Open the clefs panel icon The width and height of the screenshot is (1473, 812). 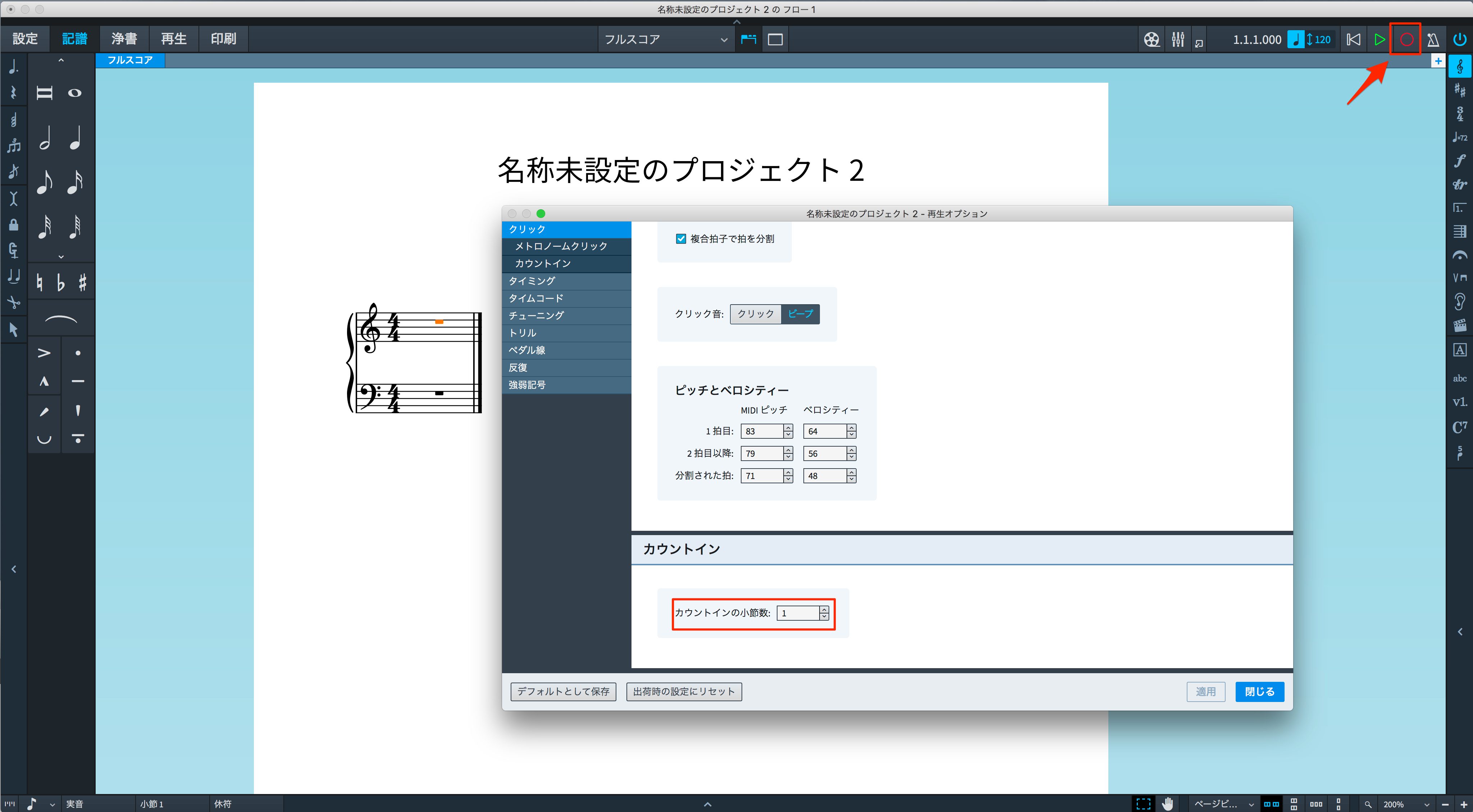[1460, 67]
